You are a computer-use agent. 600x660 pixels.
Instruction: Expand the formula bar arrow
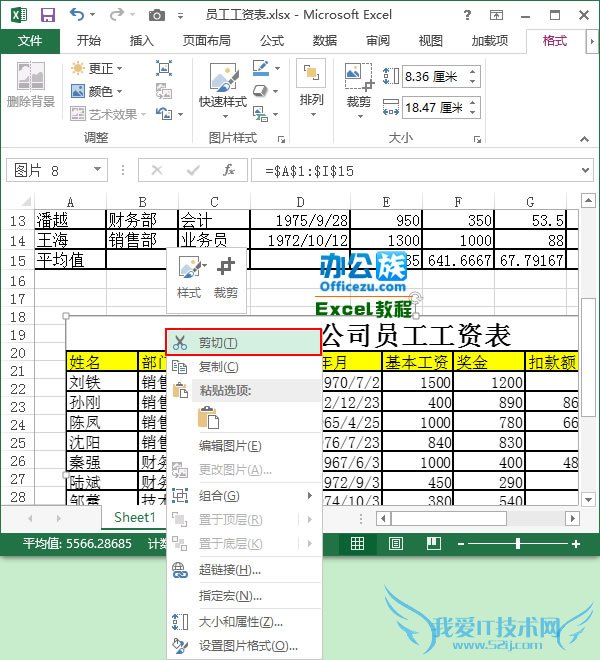coord(585,170)
